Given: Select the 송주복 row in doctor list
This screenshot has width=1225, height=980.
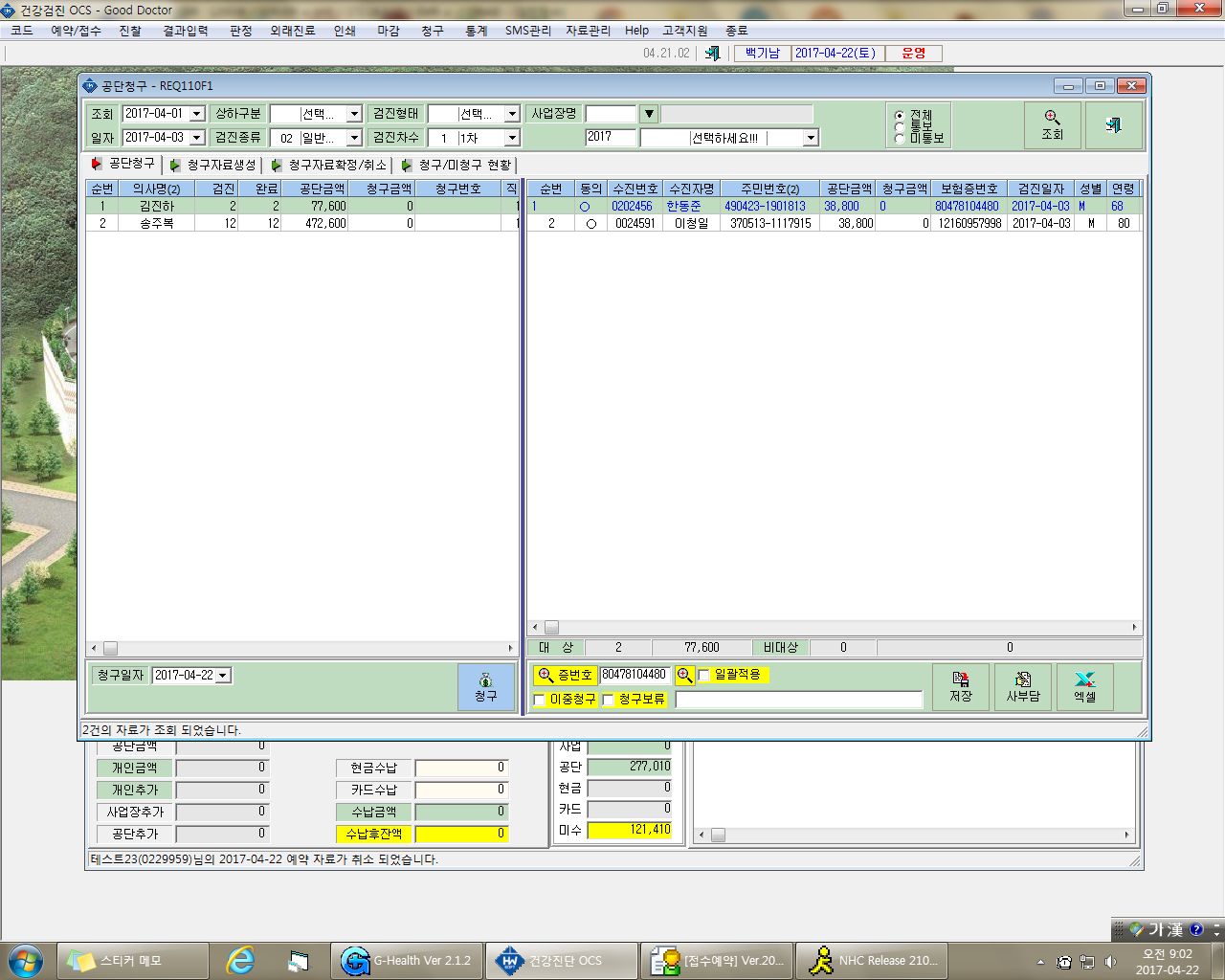Looking at the screenshot, I should click(x=301, y=223).
